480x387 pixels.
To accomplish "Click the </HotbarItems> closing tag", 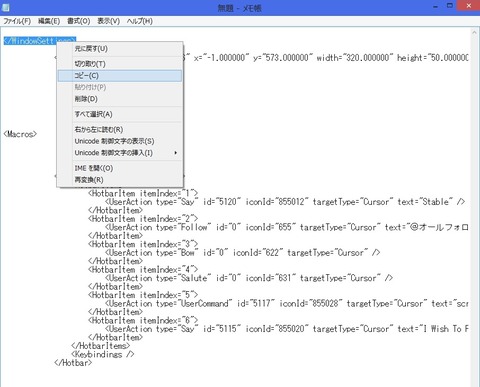I will tap(100, 346).
